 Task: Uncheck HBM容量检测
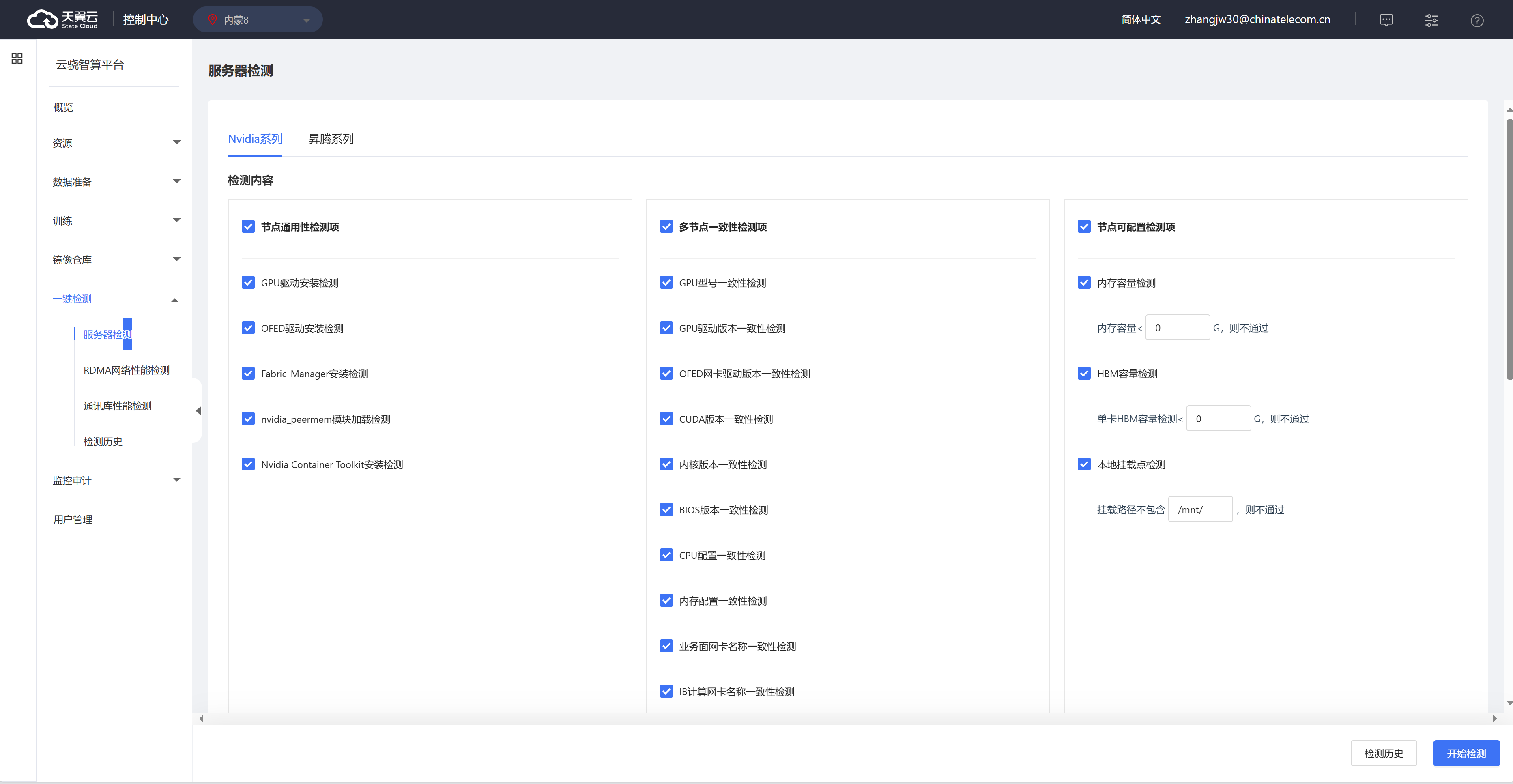pos(1084,374)
